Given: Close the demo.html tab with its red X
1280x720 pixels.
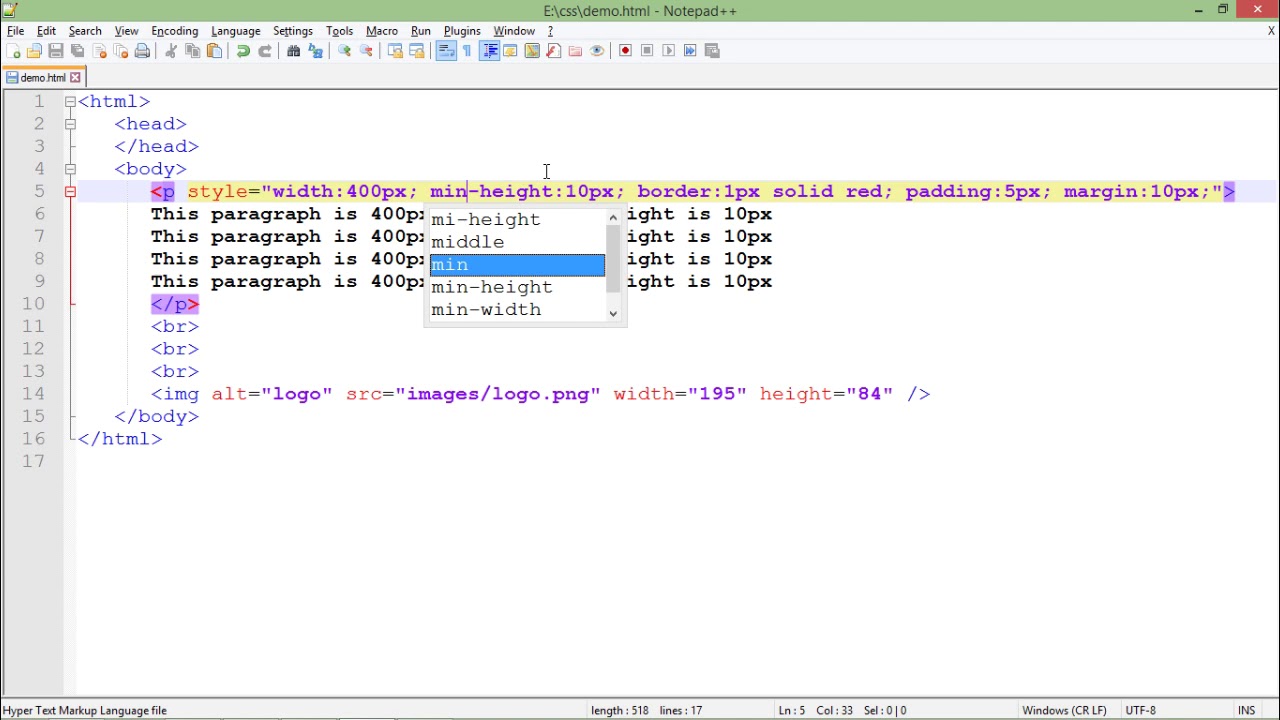Looking at the screenshot, I should coord(75,78).
